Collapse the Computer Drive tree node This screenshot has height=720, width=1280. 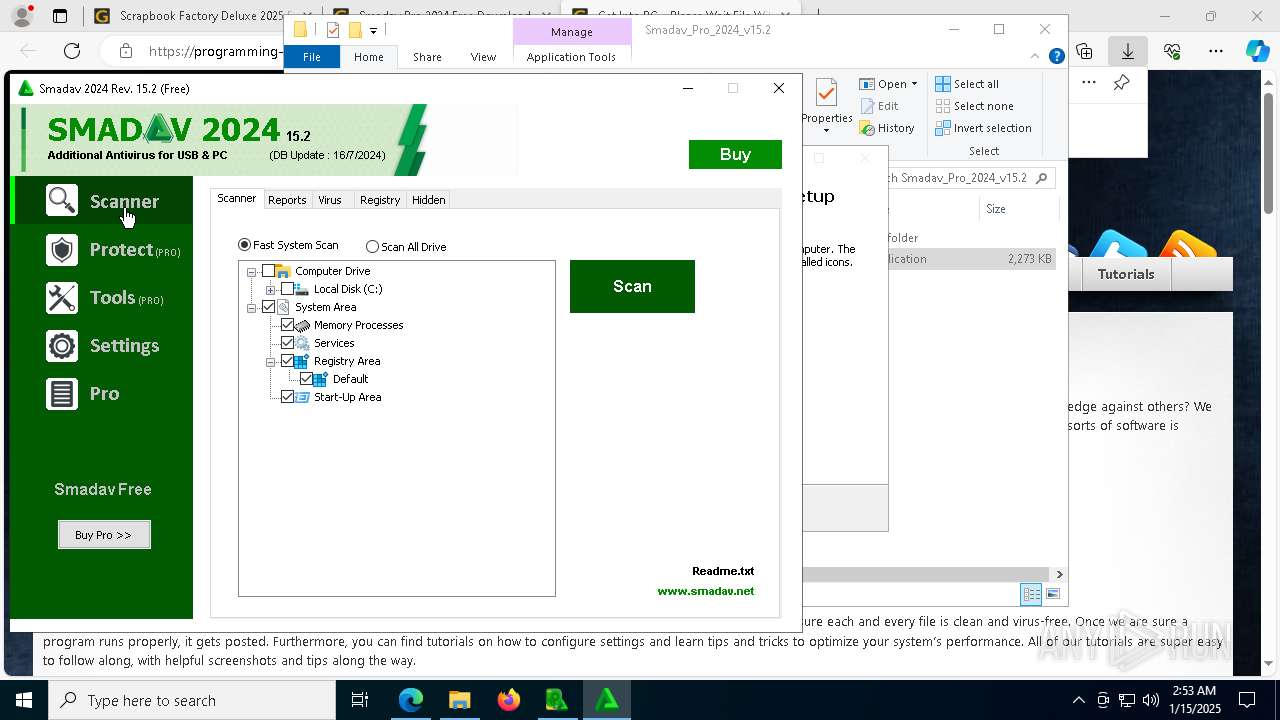pos(252,272)
